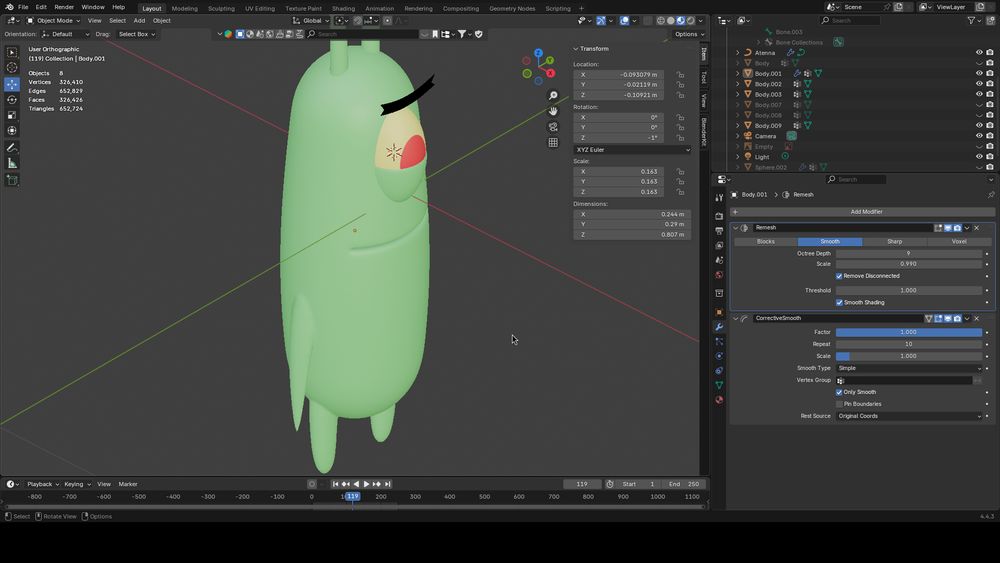The height and width of the screenshot is (563, 1000).
Task: Toggle camera view icon in viewport
Action: click(x=553, y=127)
